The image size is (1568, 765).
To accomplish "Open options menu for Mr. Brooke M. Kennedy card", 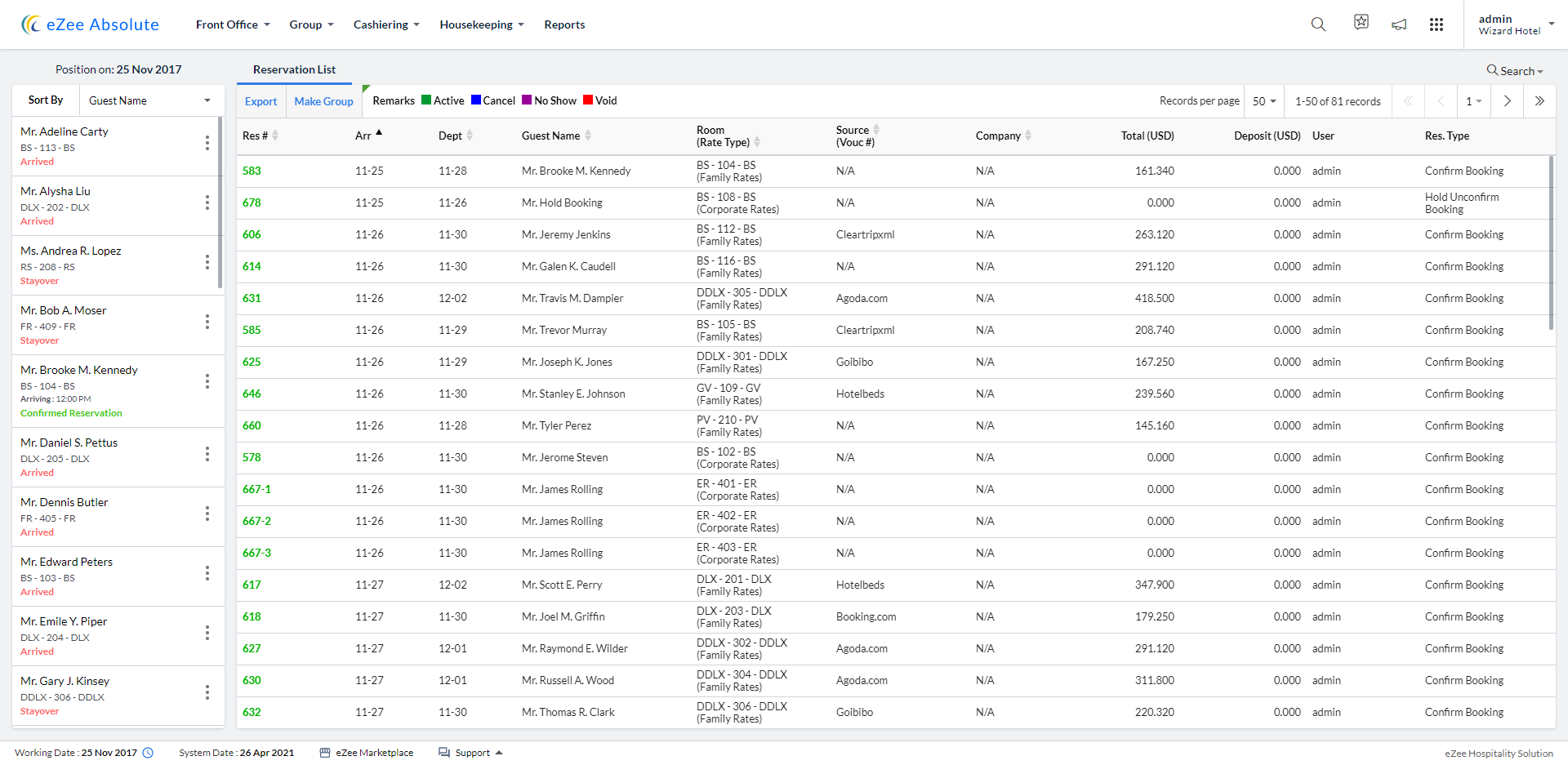I will (x=207, y=381).
